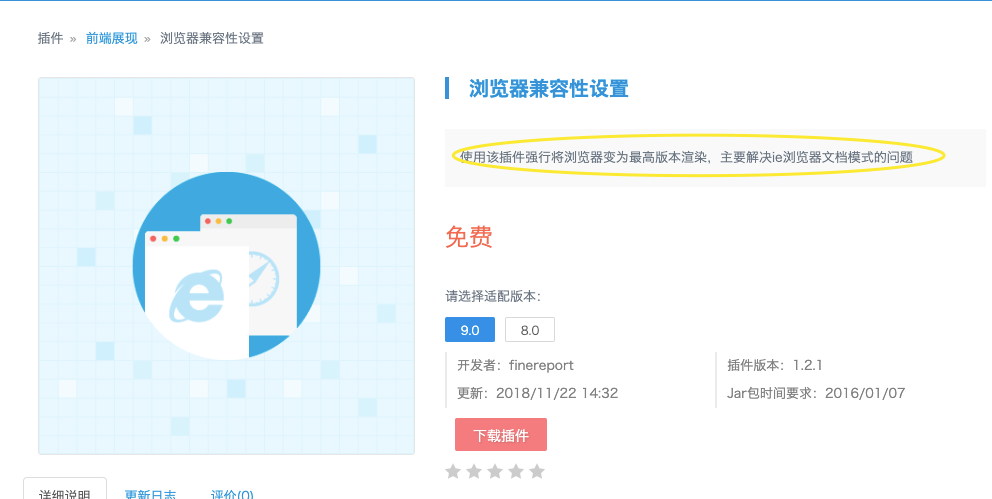Click the 更新：2018/11/22 14:32 text
The height and width of the screenshot is (499, 992).
(x=537, y=393)
